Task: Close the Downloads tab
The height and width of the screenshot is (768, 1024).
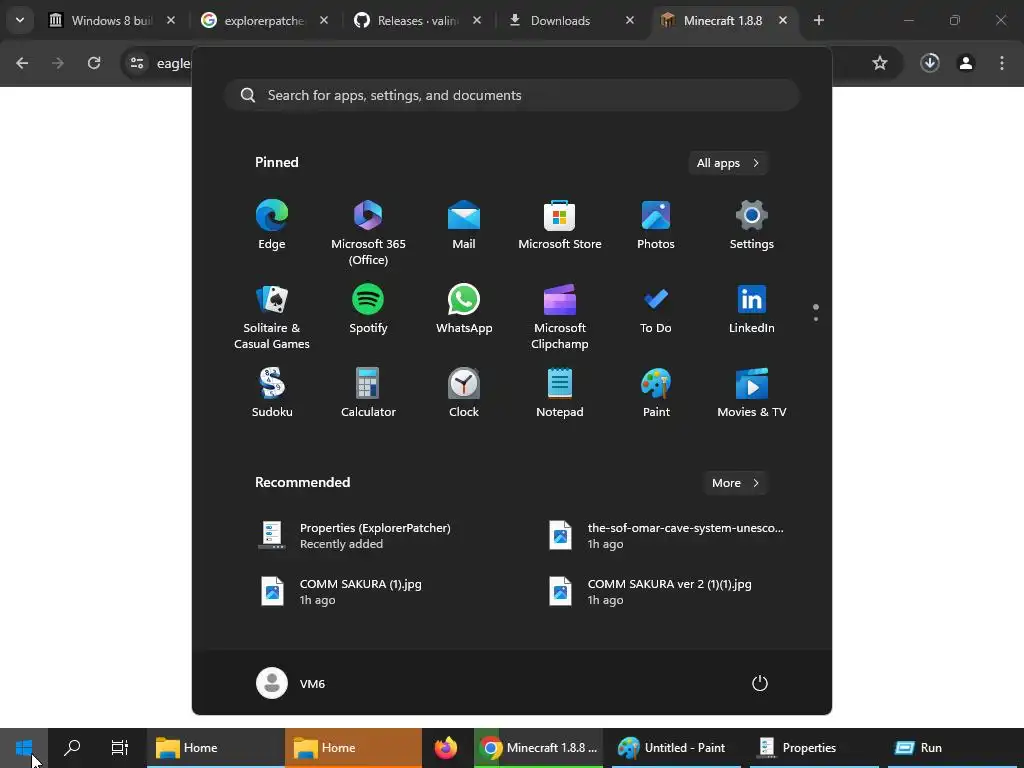Action: (630, 21)
